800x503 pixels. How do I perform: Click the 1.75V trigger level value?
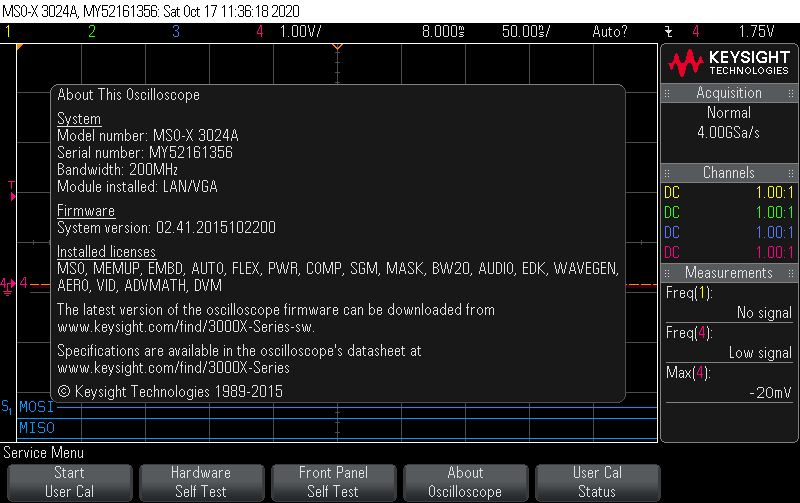pyautogui.click(x=757, y=32)
